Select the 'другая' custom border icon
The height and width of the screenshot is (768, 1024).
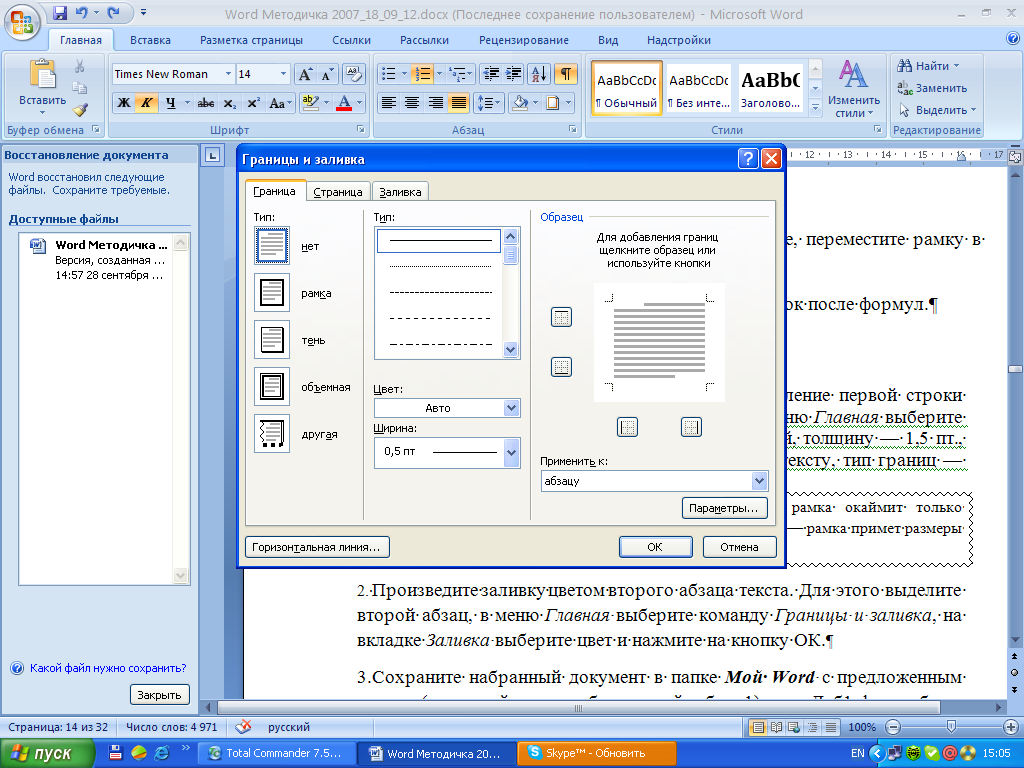point(272,434)
